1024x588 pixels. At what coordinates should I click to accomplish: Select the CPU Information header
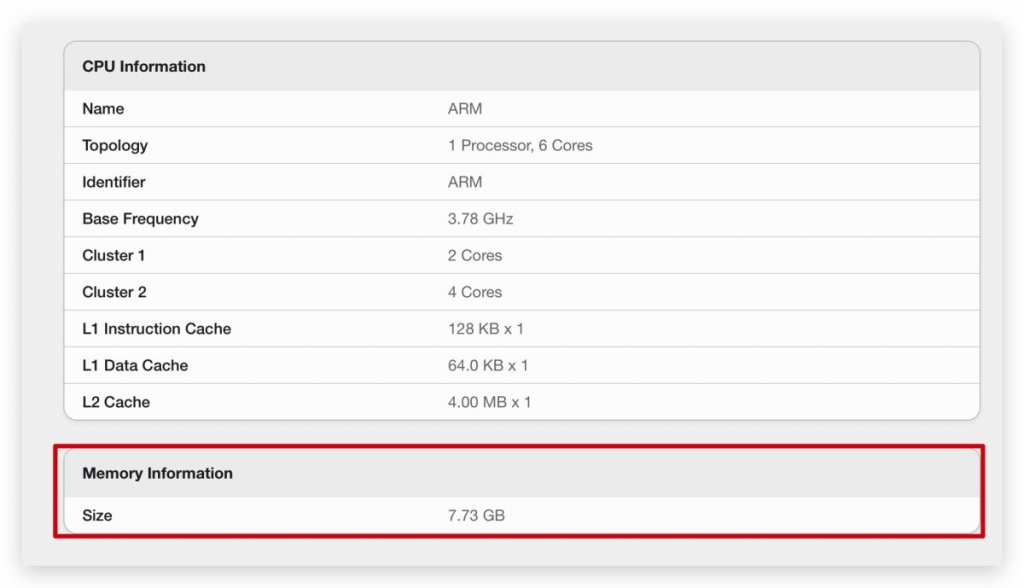[144, 67]
